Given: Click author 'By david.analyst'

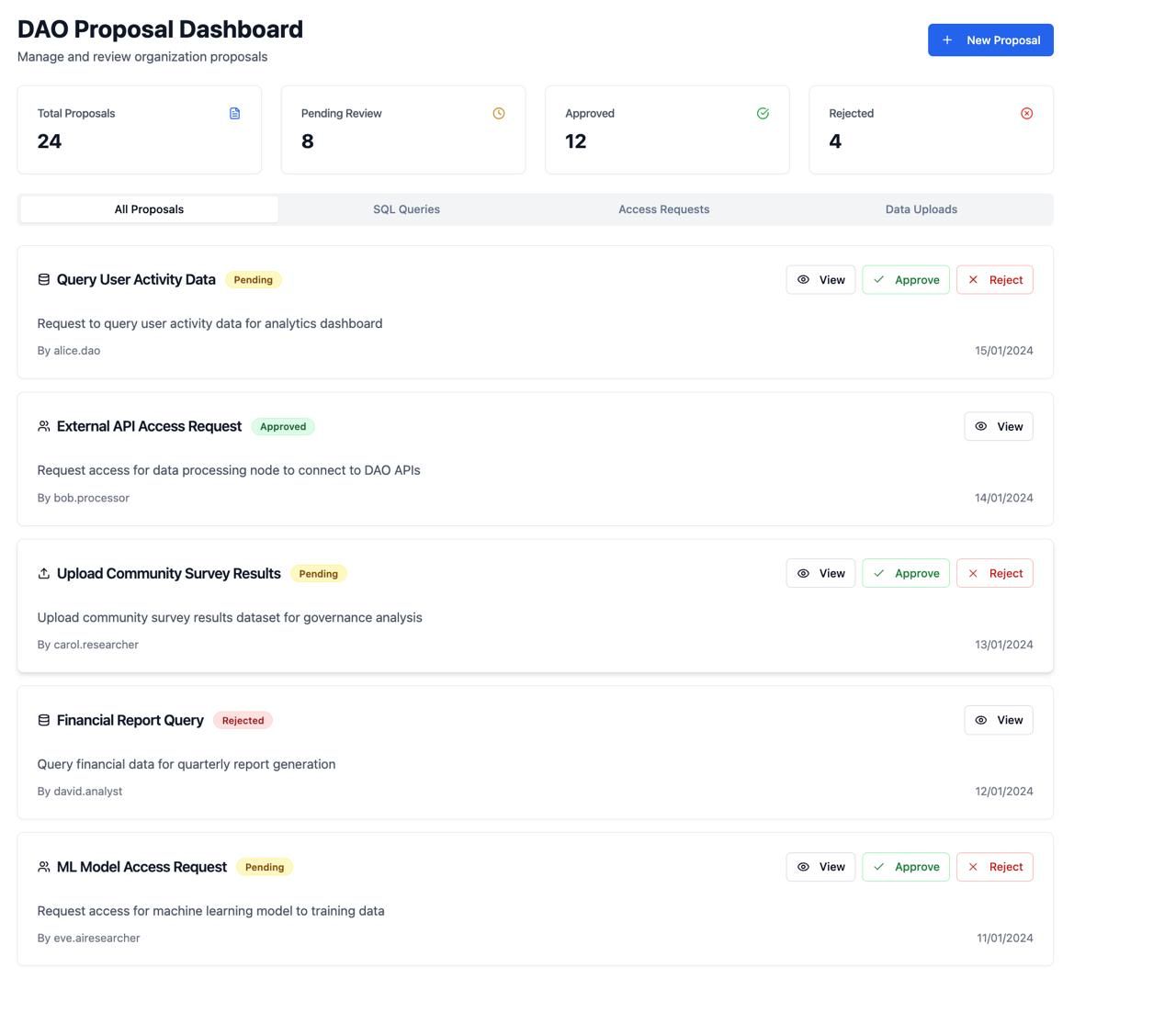Looking at the screenshot, I should (x=80, y=792).
